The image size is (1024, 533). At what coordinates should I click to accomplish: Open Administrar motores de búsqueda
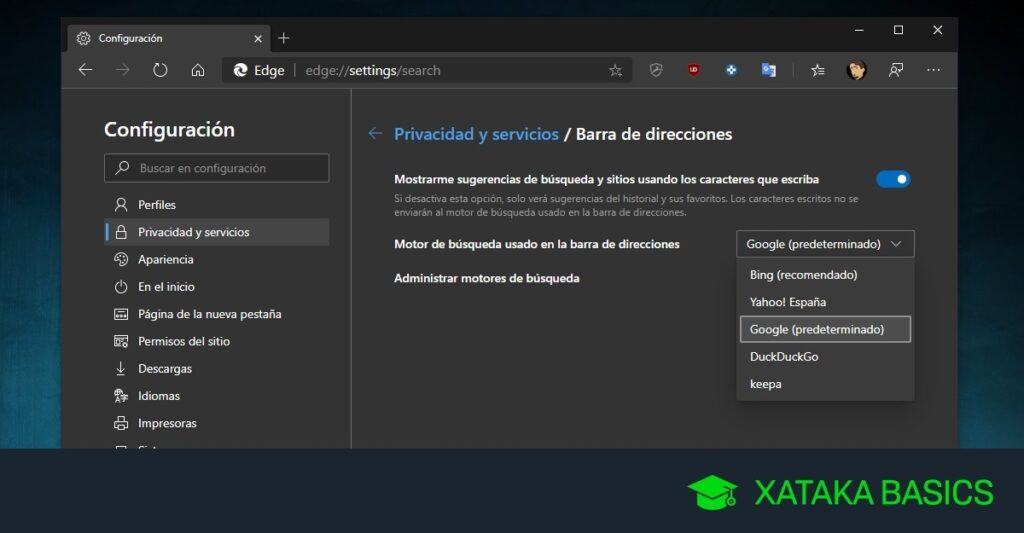(x=486, y=278)
